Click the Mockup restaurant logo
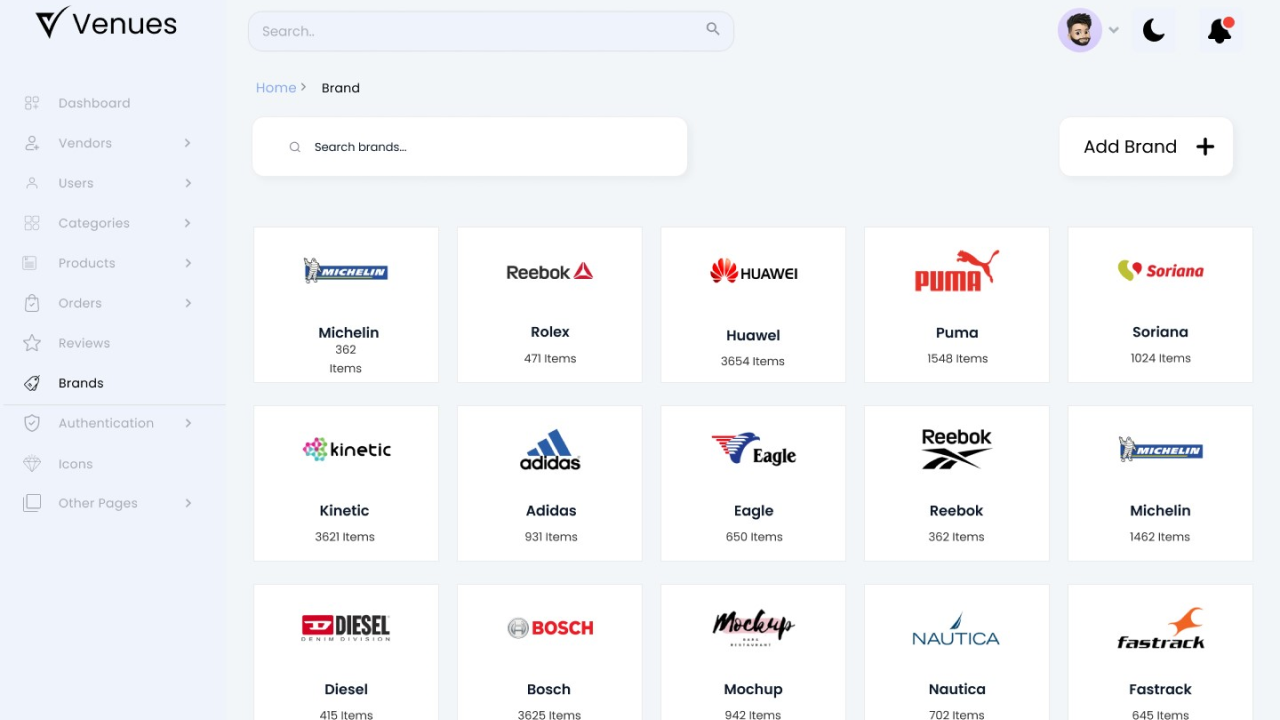 point(753,627)
